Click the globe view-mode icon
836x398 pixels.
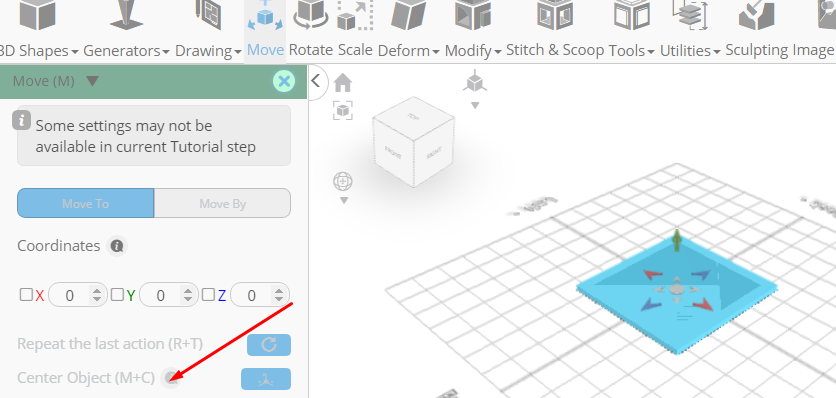(x=343, y=181)
